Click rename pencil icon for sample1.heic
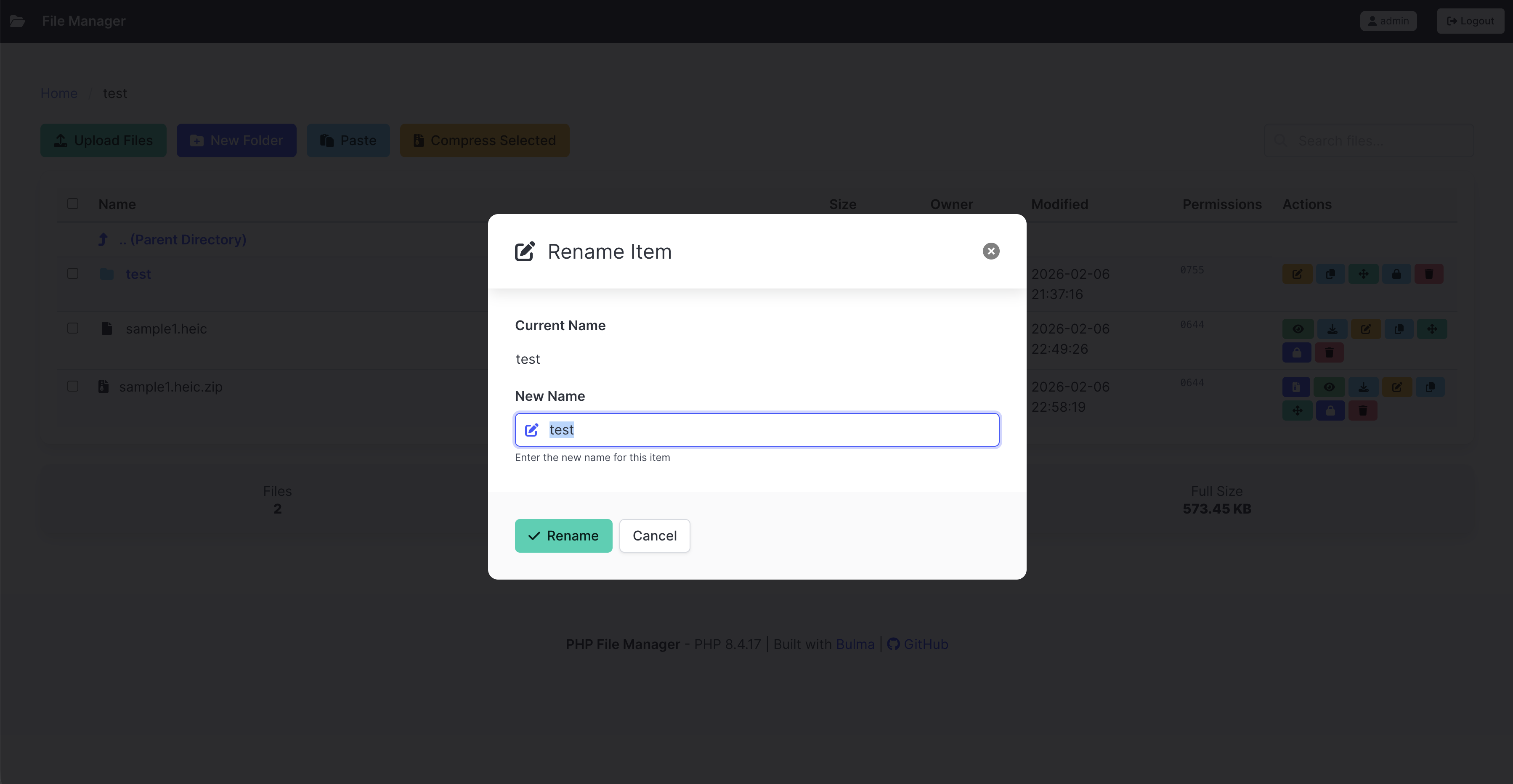The image size is (1513, 784). click(x=1366, y=329)
